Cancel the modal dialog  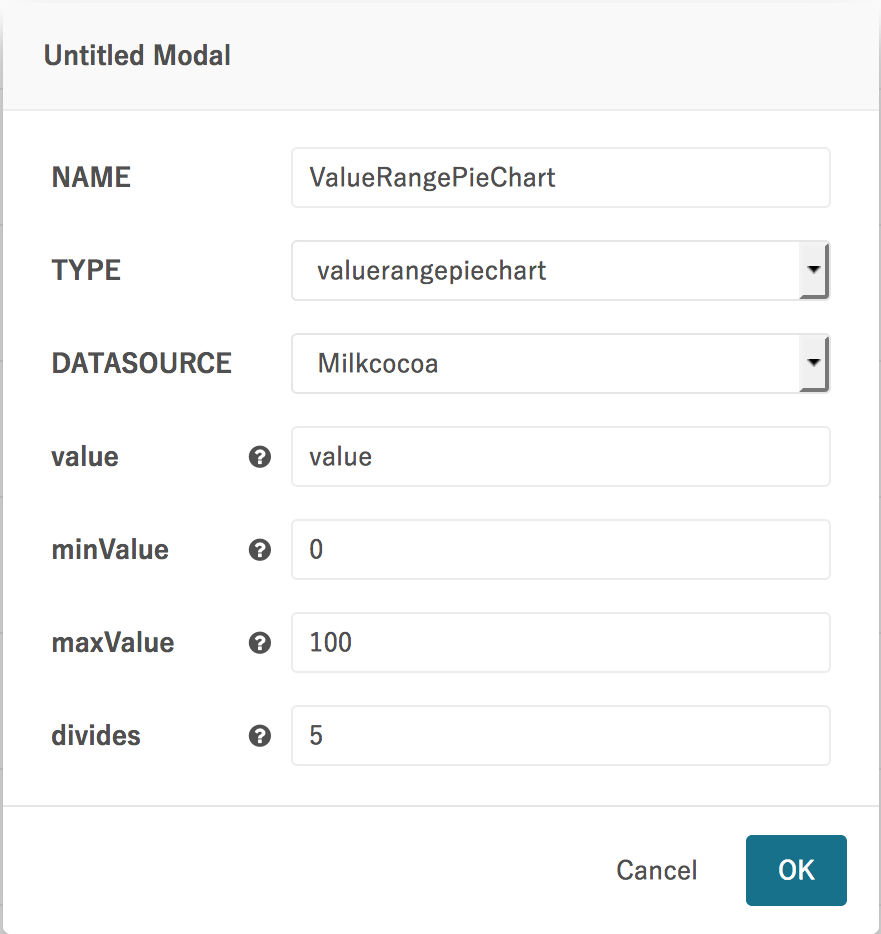point(656,870)
